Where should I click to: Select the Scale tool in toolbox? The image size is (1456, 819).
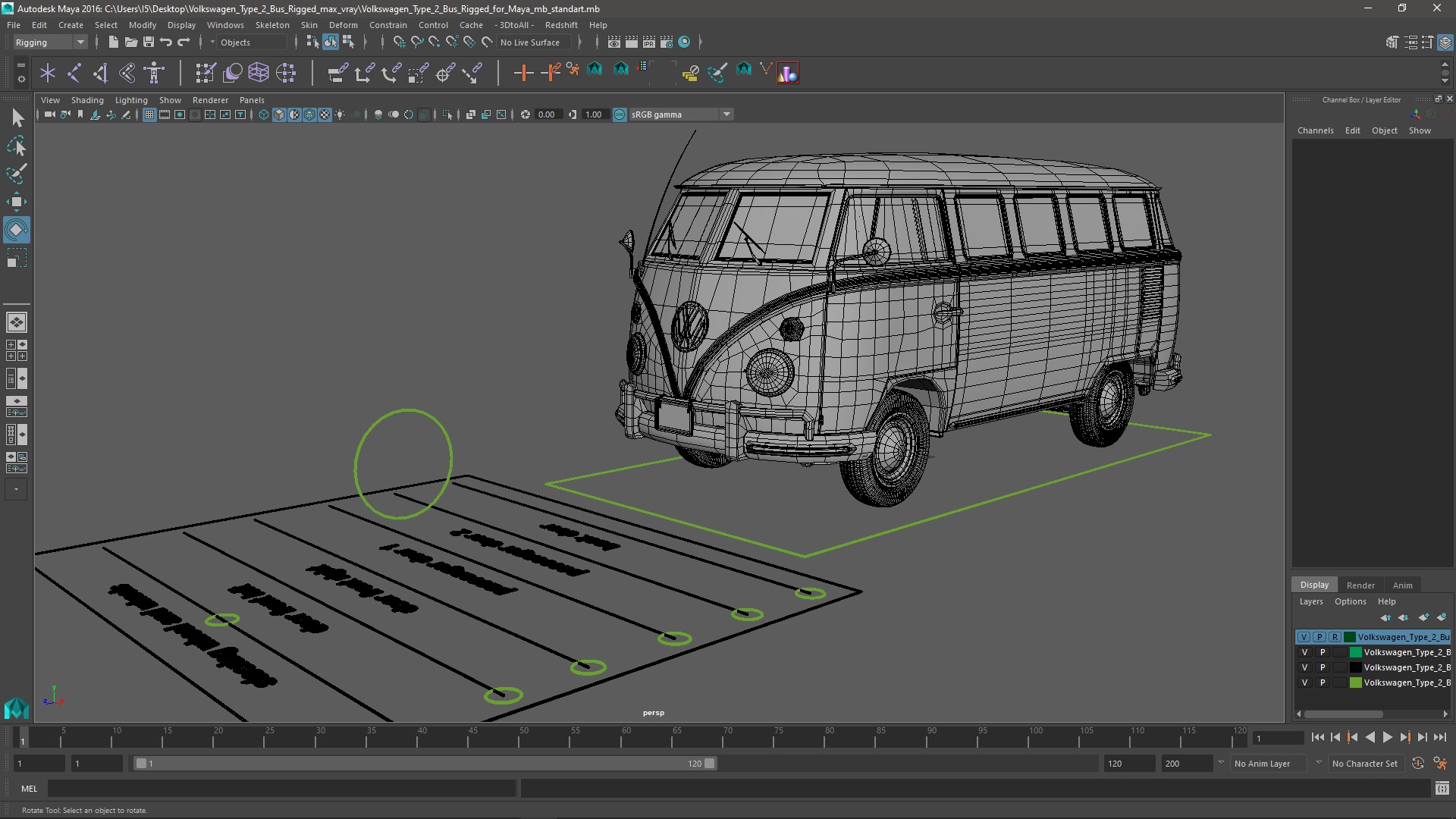(x=17, y=258)
